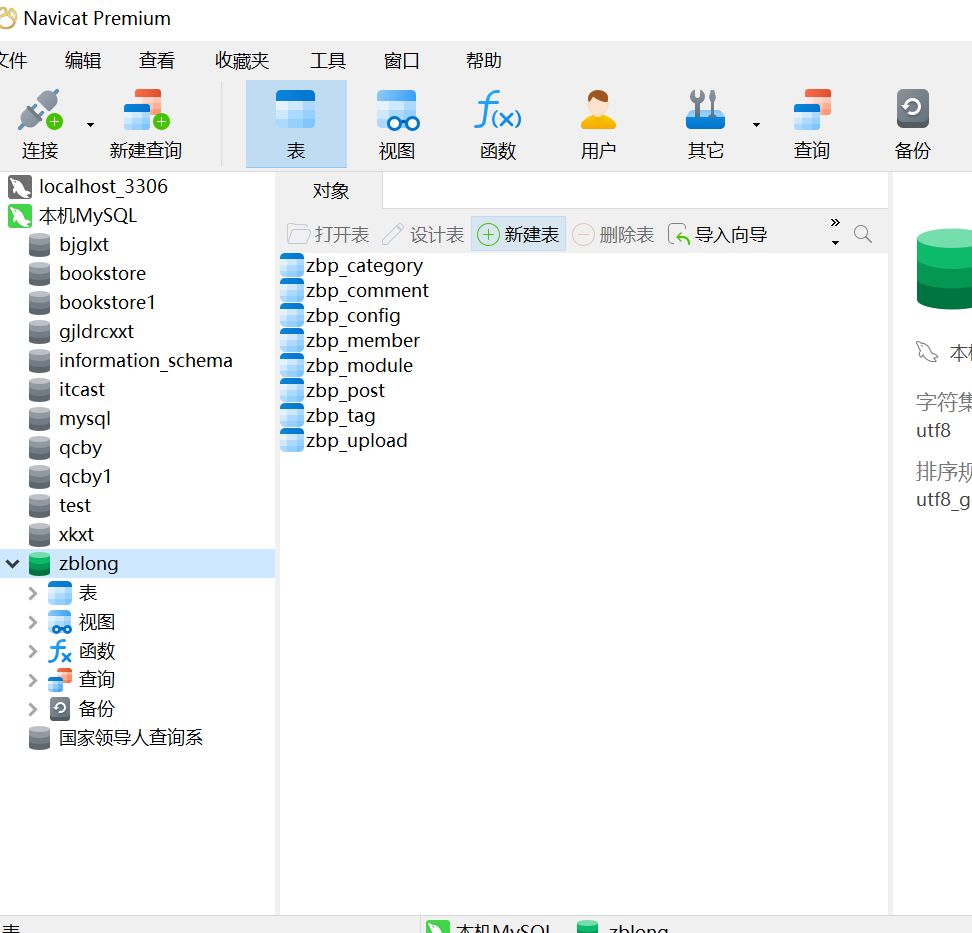The height and width of the screenshot is (933, 972).
Task: Click the search magnifier in object toolbar
Action: coord(863,234)
